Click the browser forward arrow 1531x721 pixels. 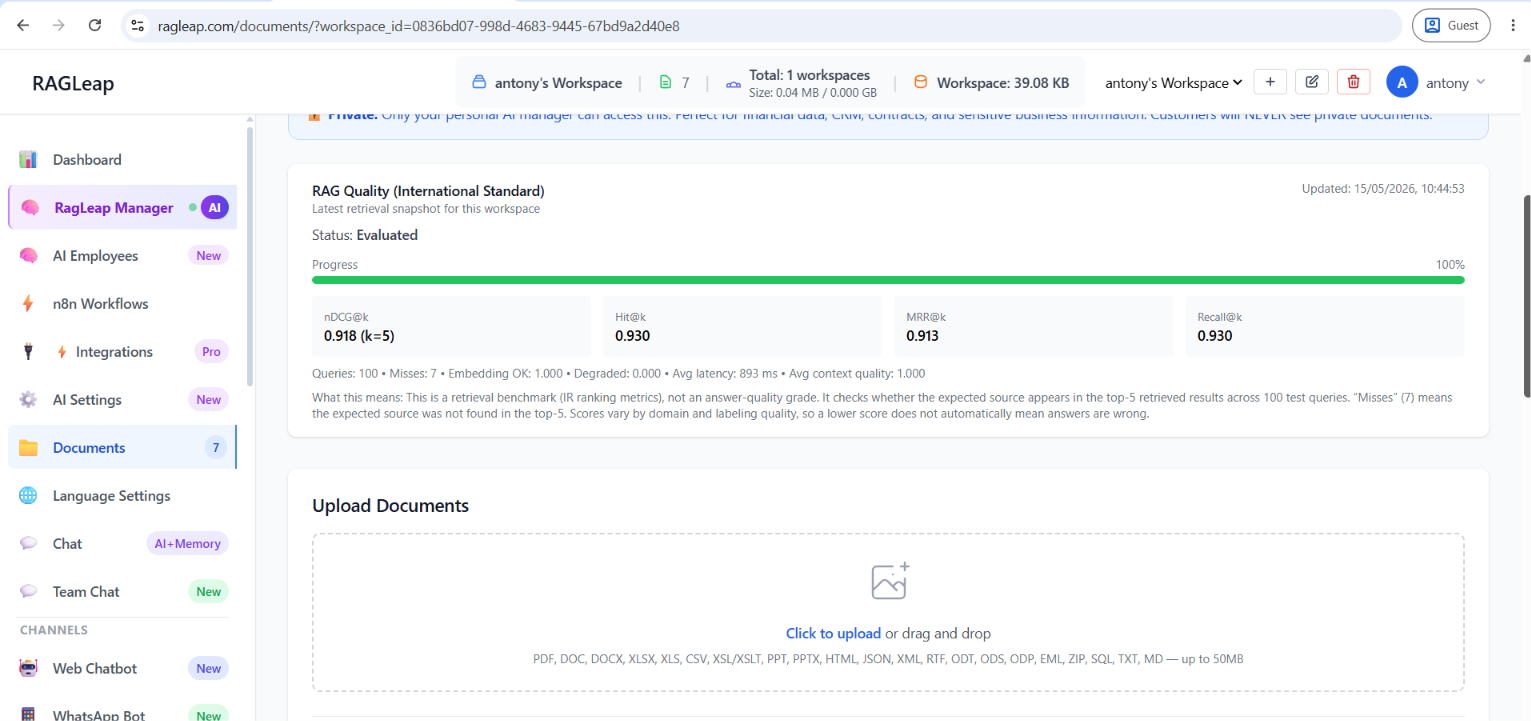[59, 25]
